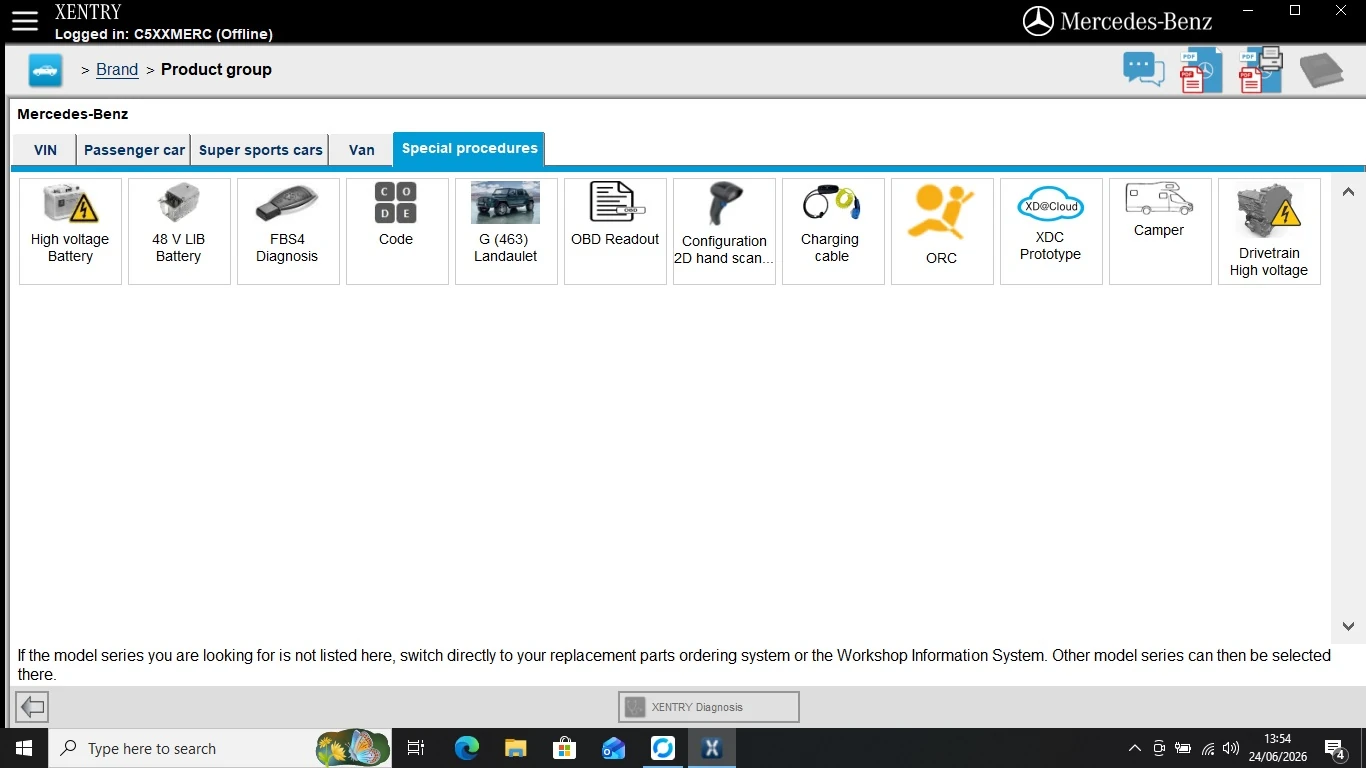Open the ORC airbag tile
This screenshot has width=1366, height=768.
pyautogui.click(x=942, y=231)
